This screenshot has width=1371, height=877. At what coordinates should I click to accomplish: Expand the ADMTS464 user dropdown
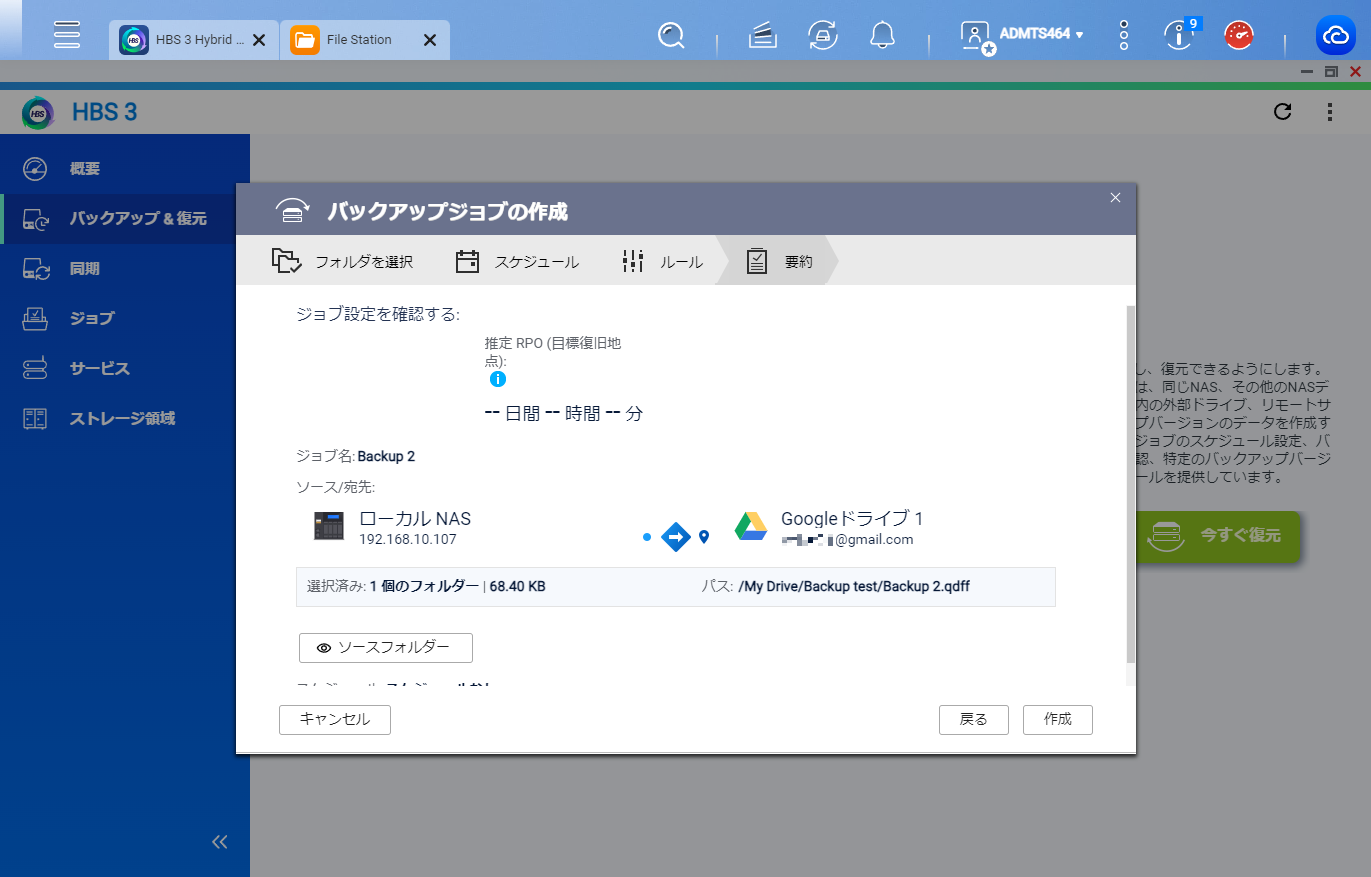click(1042, 34)
